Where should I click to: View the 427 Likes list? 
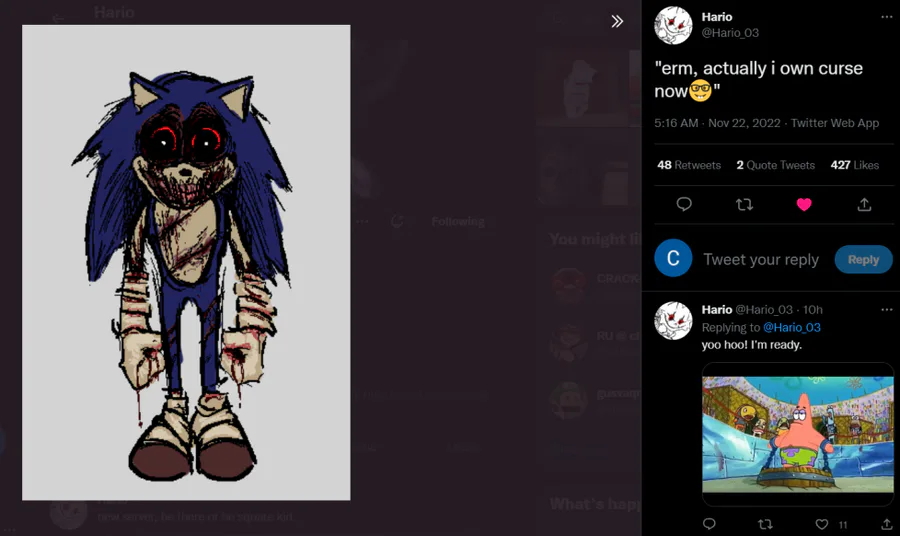coord(855,165)
